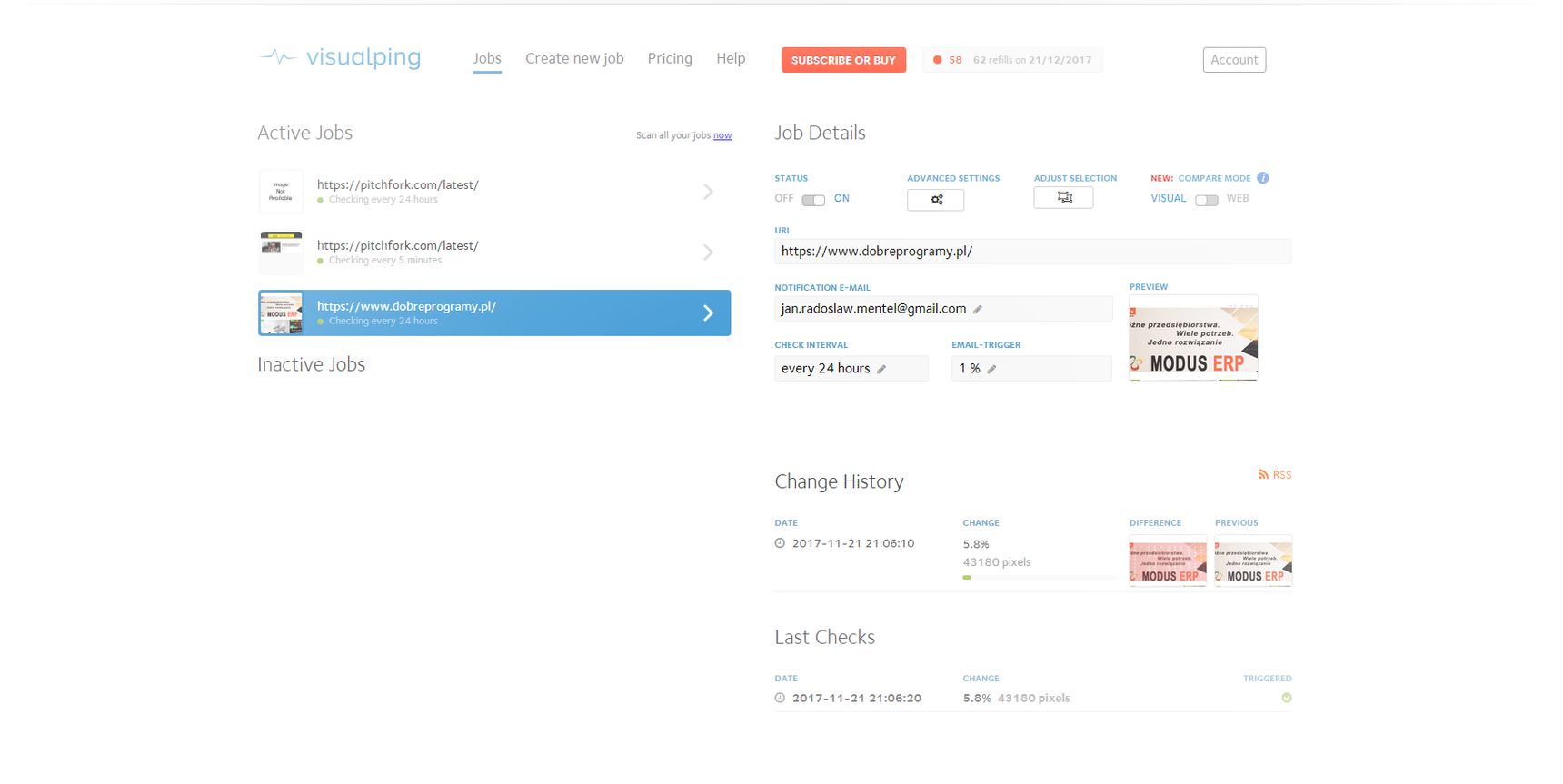The image size is (1563, 784).
Task: Expand the pitchfork 24 hours job chevron
Action: [x=709, y=192]
